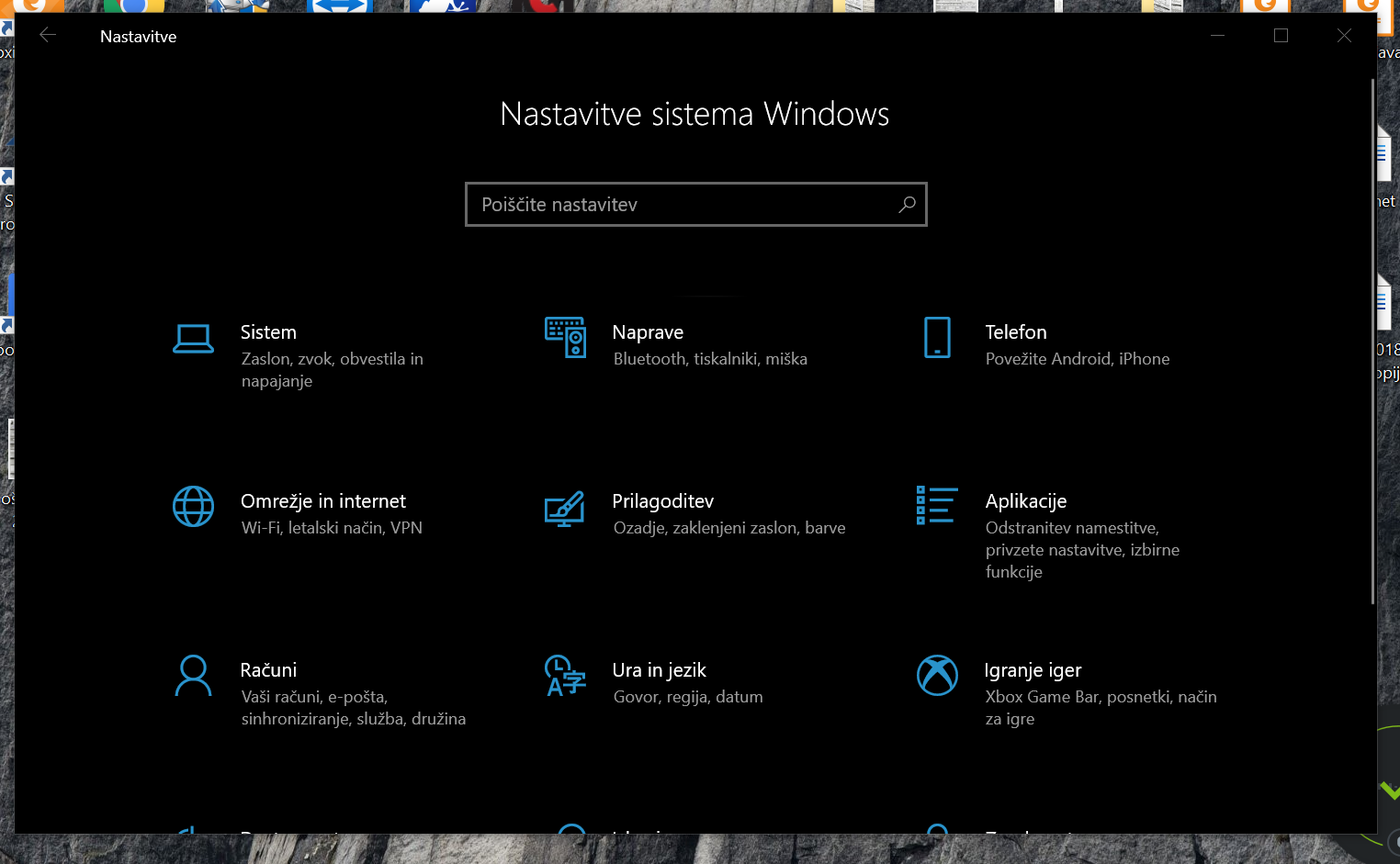The image size is (1400, 864).
Task: Maximize the Nastavitve window
Action: [x=1281, y=36]
